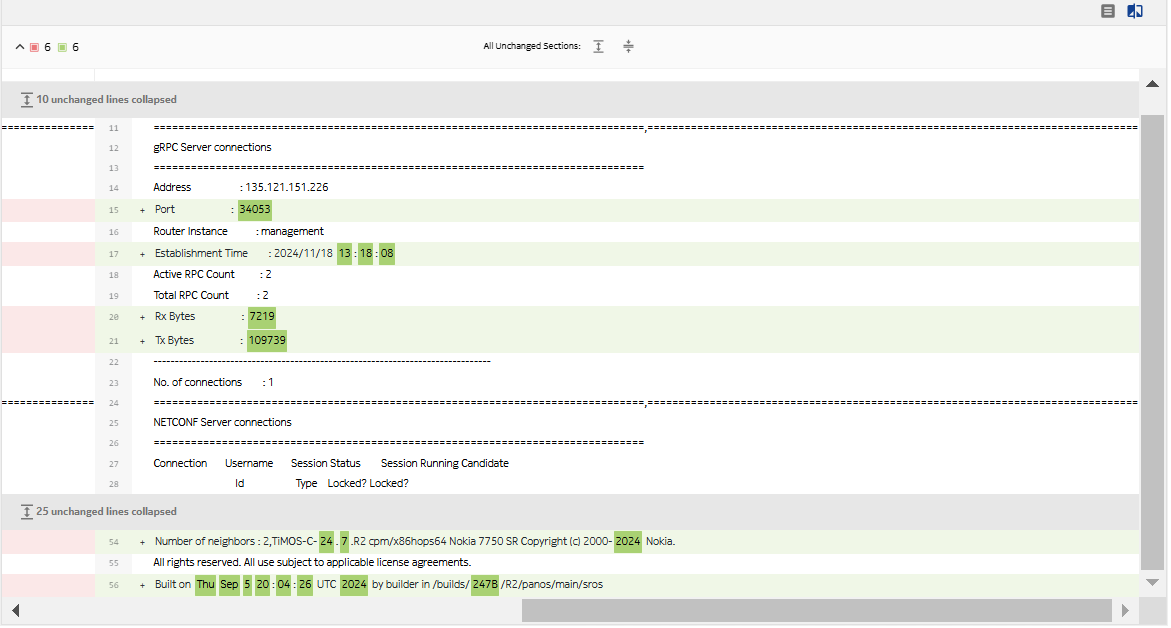Click the plus marker on Port line
This screenshot has height=628, width=1171.
click(x=142, y=210)
